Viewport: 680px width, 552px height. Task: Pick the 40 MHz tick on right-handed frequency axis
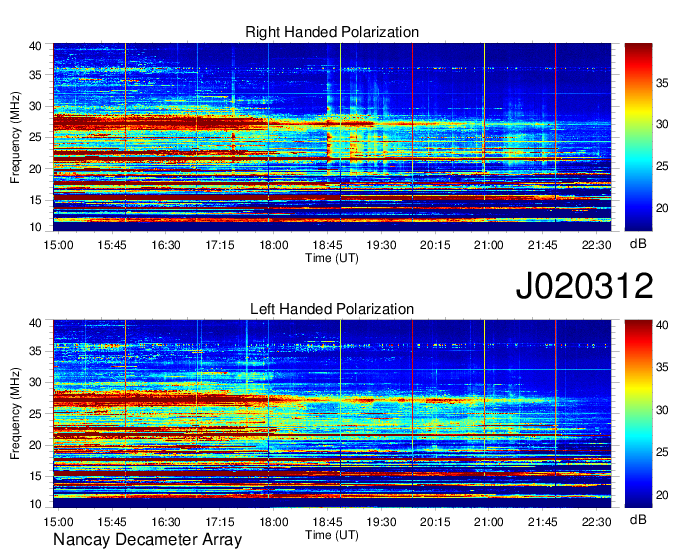coord(35,46)
